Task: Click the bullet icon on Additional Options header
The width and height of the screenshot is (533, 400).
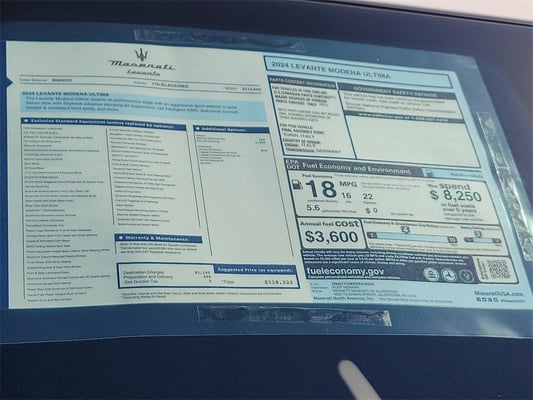Action: coord(198,128)
